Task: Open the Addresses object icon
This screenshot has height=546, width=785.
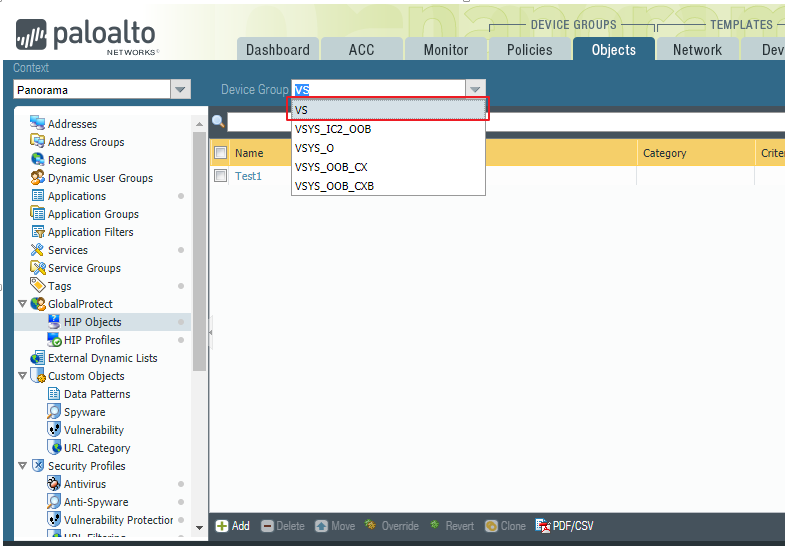Action: pyautogui.click(x=38, y=123)
